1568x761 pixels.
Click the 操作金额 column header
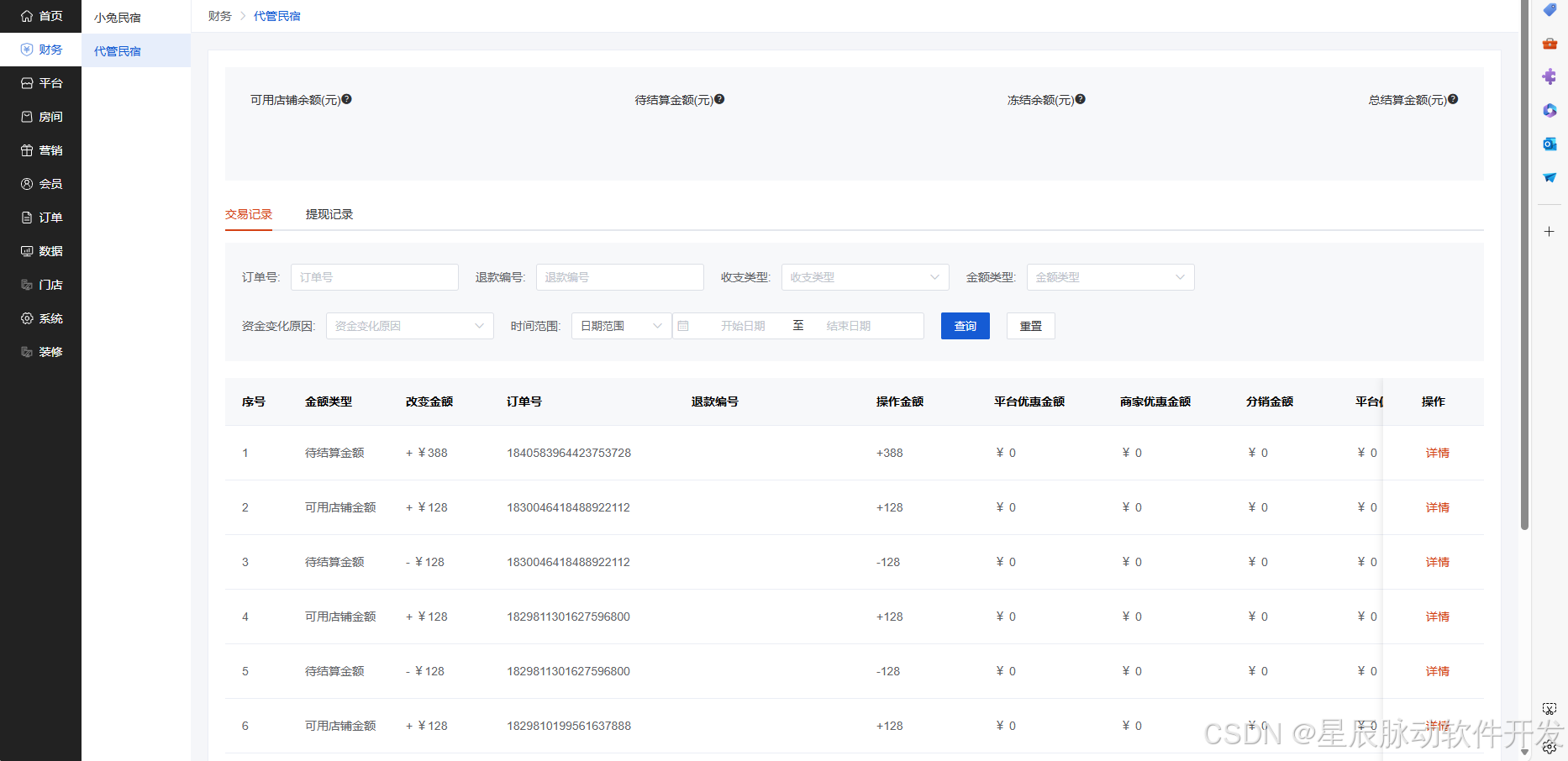[x=900, y=401]
